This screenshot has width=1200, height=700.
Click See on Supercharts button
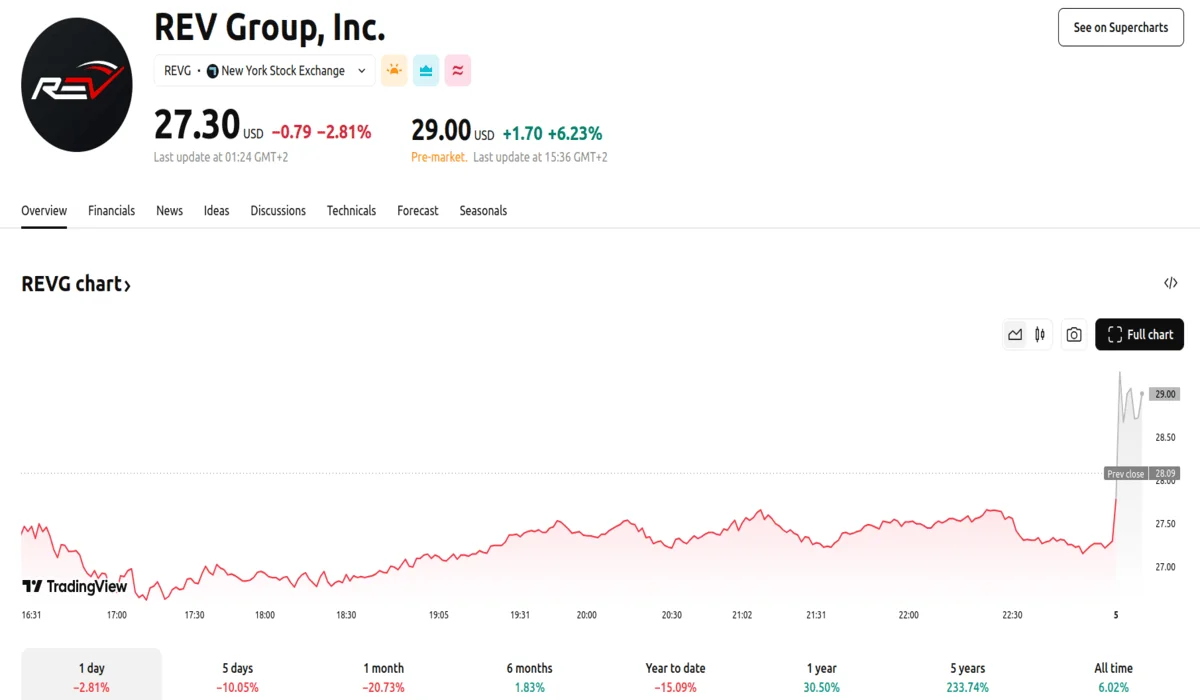tap(1120, 28)
